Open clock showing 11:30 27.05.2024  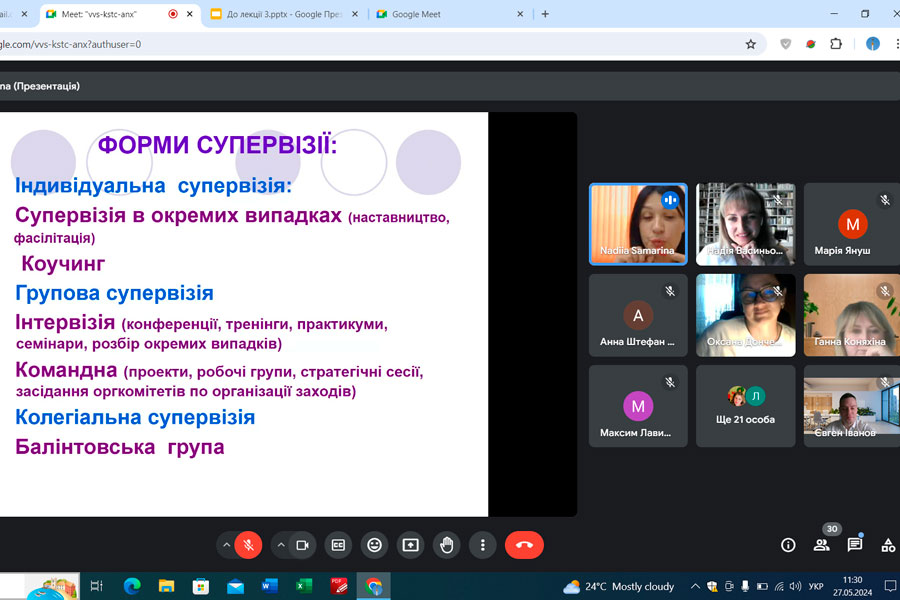click(852, 586)
